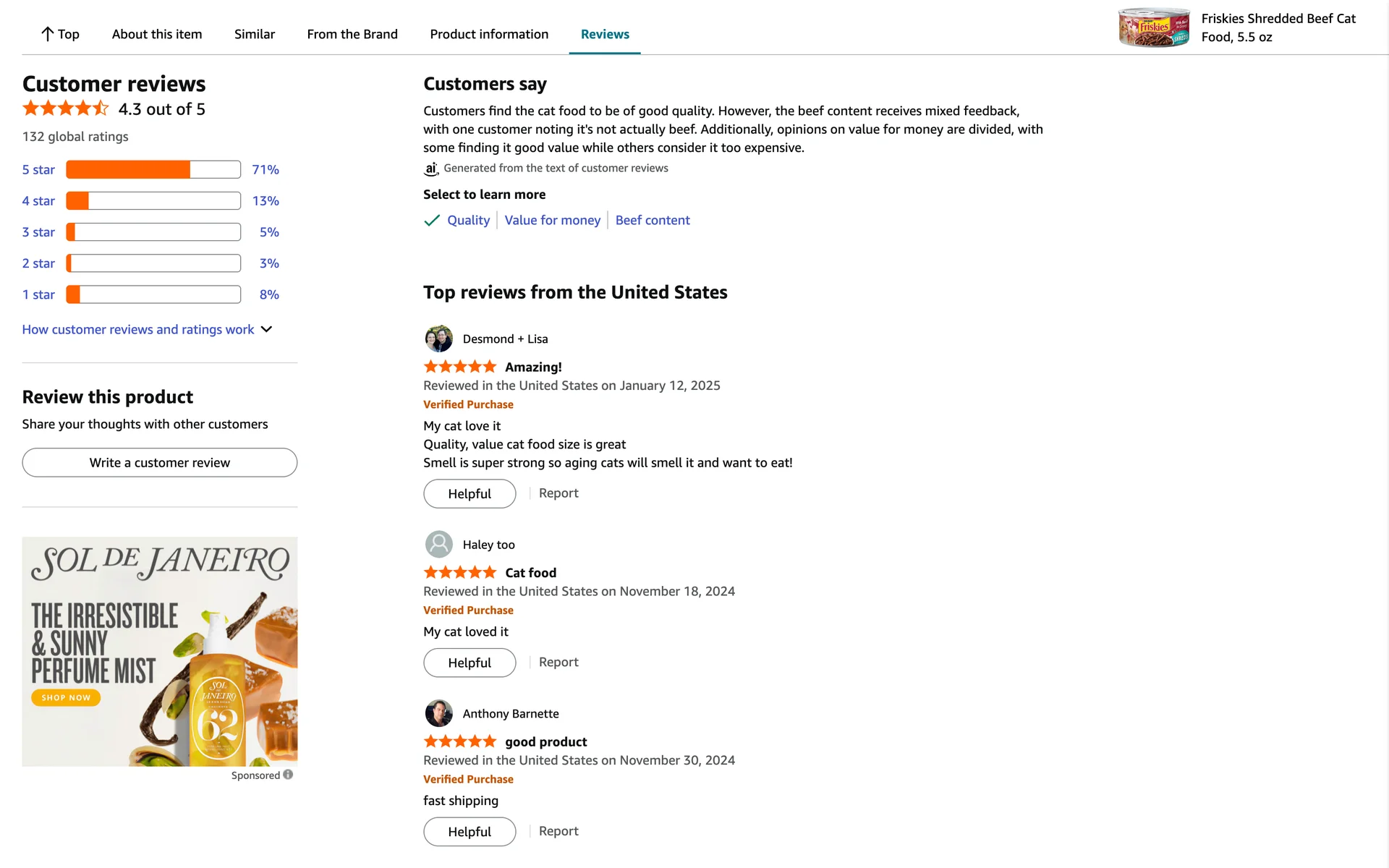The height and width of the screenshot is (868, 1389).
Task: Click the AI generated summary icon
Action: [x=431, y=169]
